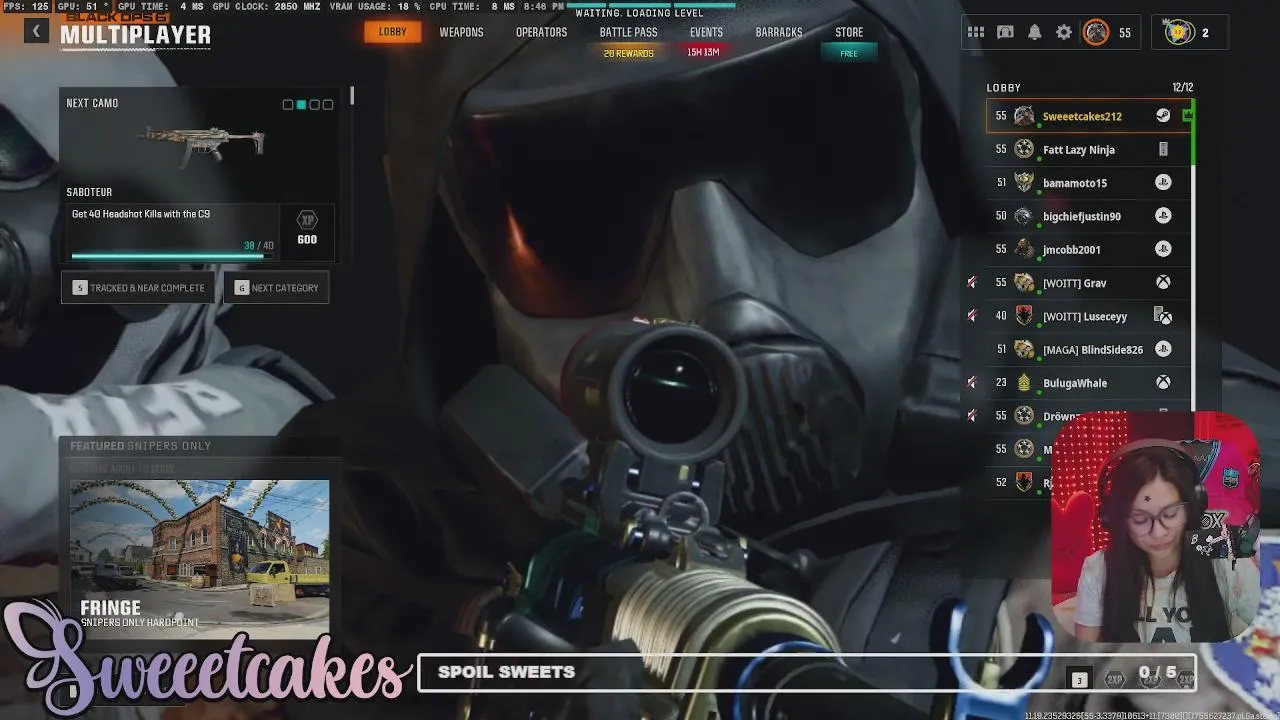Screen dimensions: 1280x720
Task: Select the Featured Snipers Only playlist header
Action: (140, 446)
